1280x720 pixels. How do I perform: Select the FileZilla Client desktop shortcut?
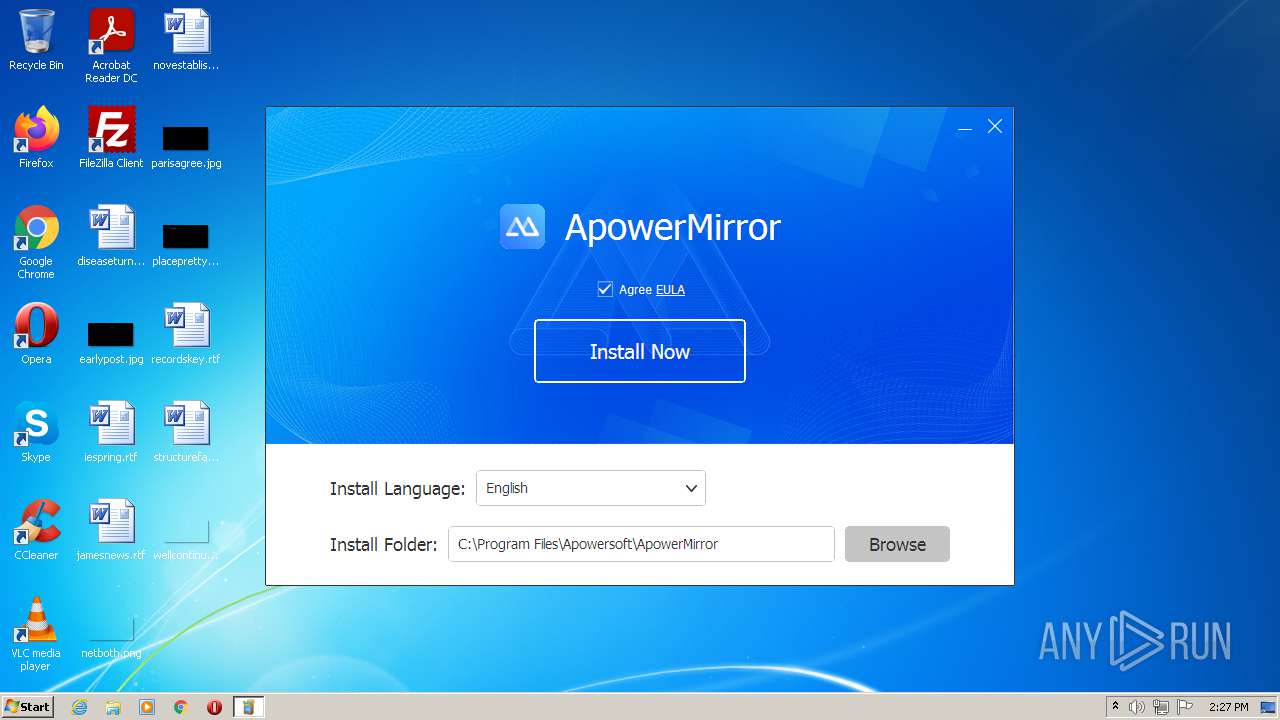pyautogui.click(x=111, y=138)
